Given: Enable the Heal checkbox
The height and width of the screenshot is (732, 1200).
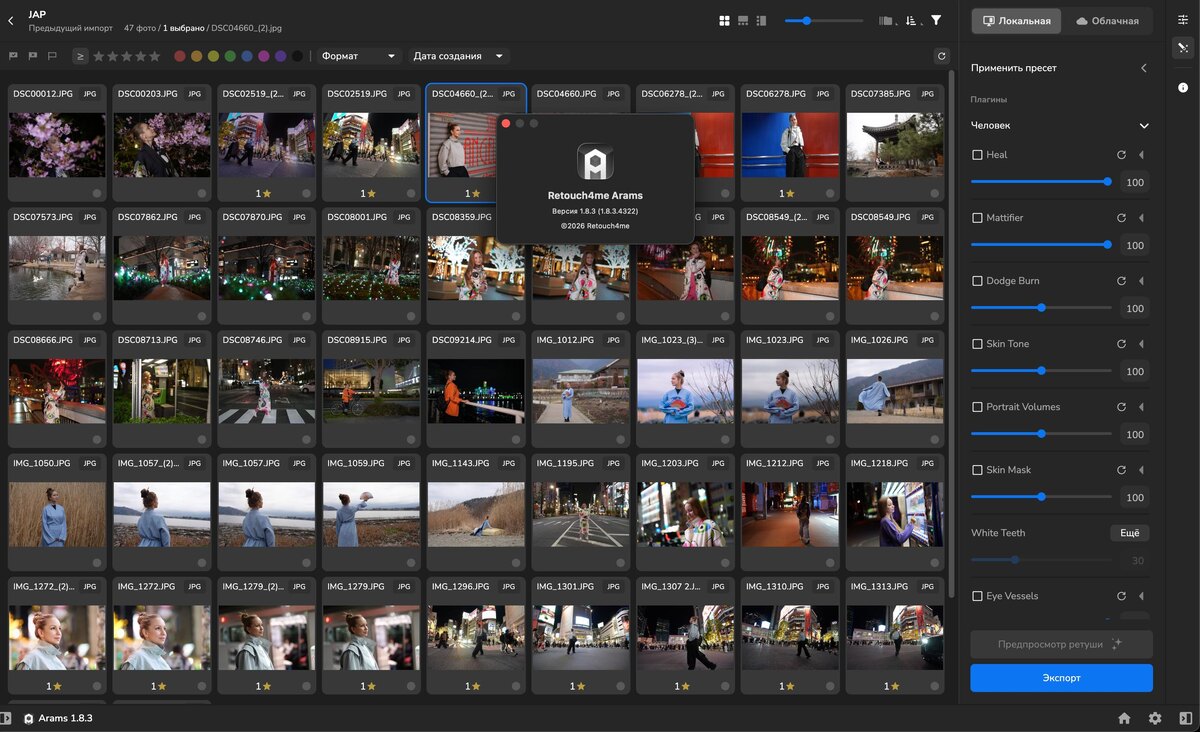Looking at the screenshot, I should pos(977,155).
